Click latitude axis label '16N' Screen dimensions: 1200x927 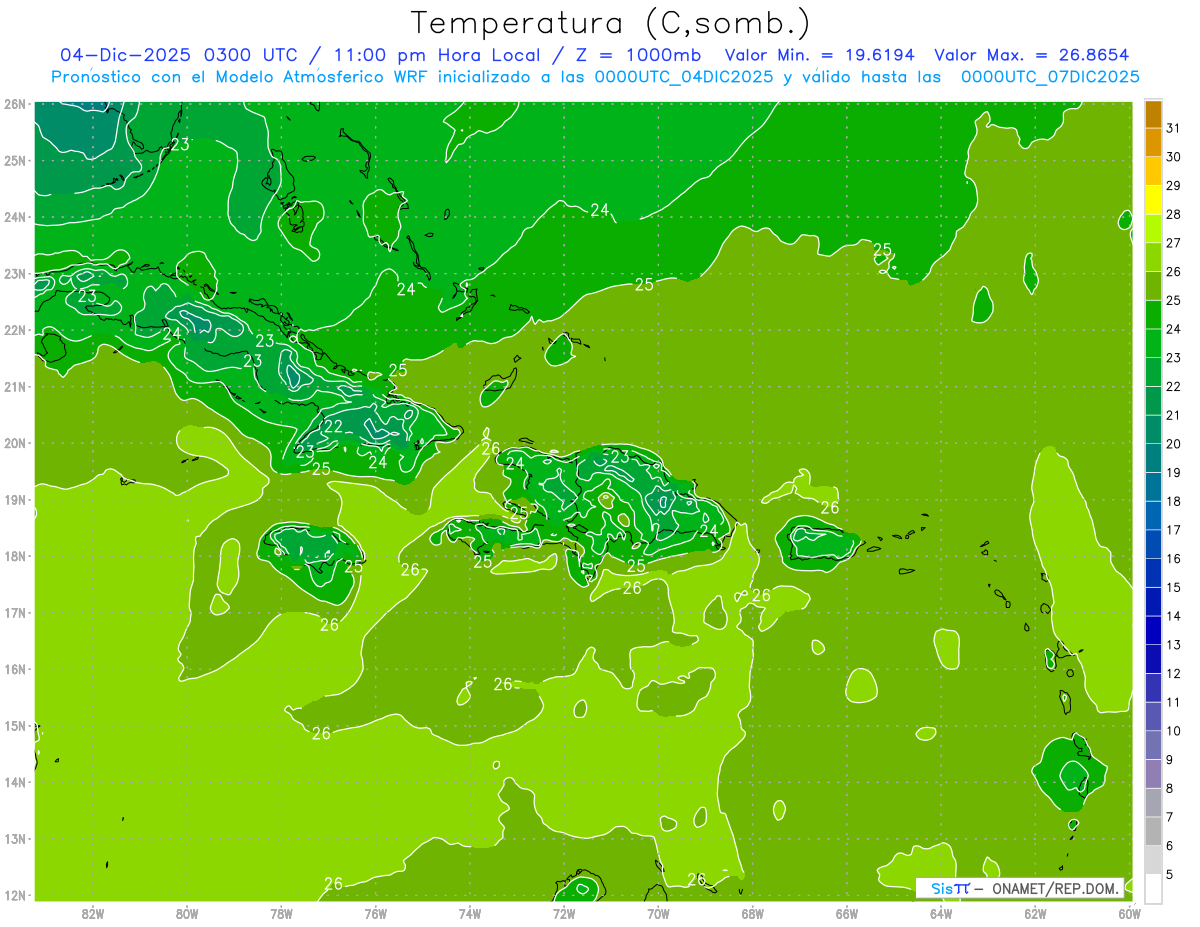15,669
